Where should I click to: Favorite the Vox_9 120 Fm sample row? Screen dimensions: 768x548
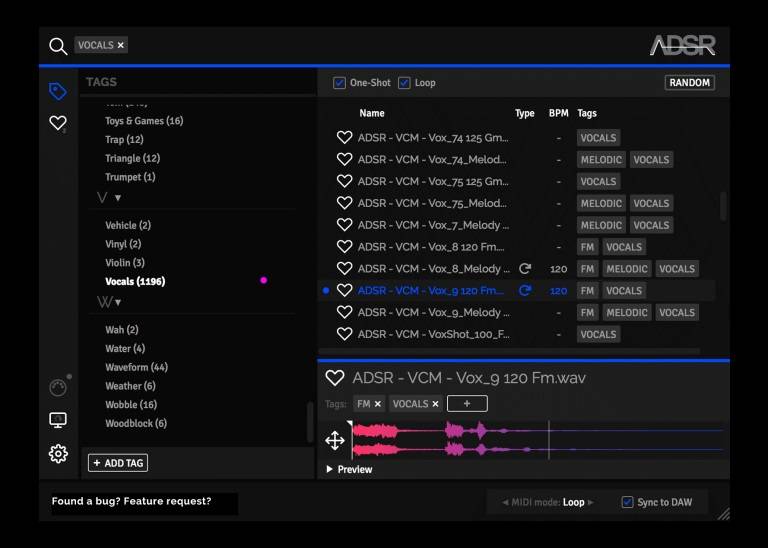coord(344,291)
